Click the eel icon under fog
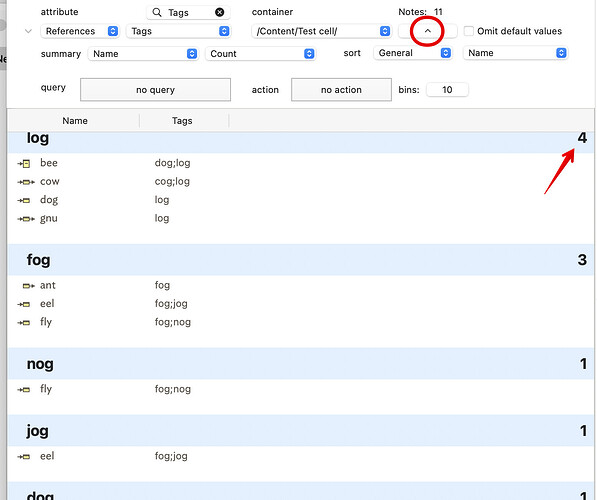Screen dimensions: 597x500 [x=24, y=304]
